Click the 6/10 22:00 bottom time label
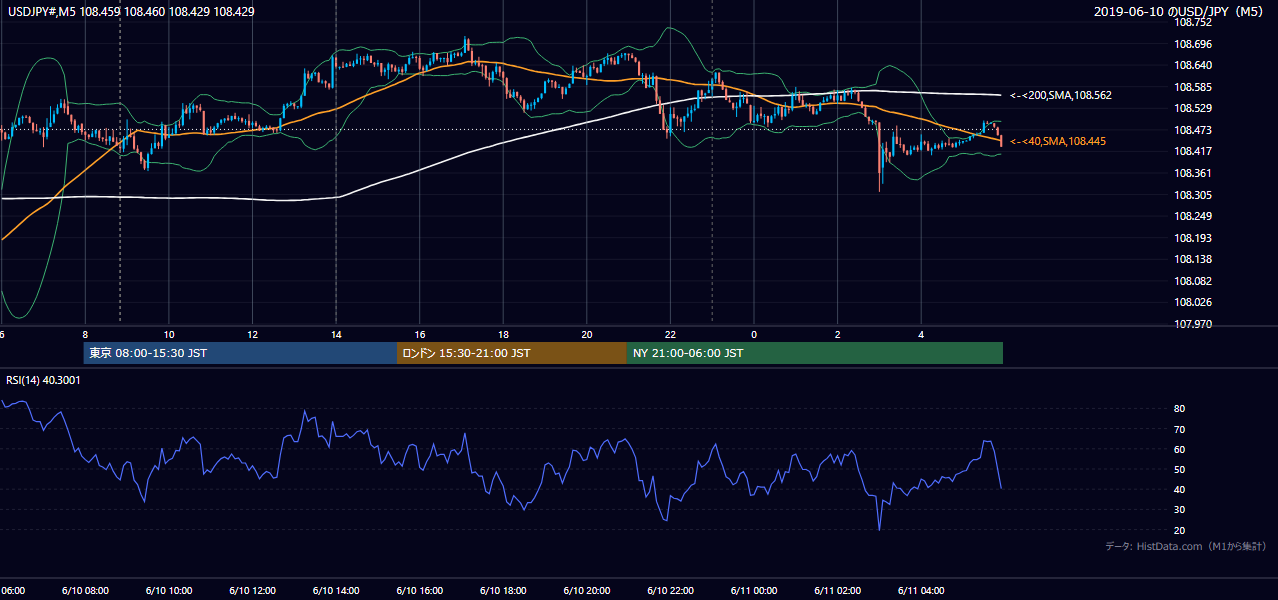 670,591
